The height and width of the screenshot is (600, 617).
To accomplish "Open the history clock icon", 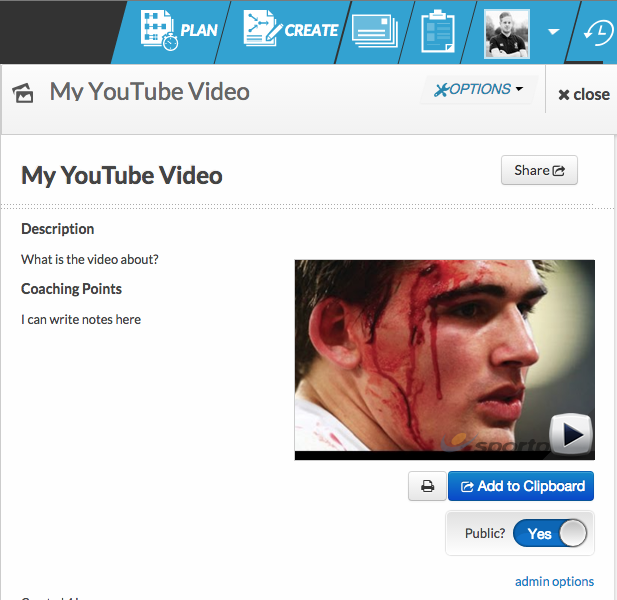I will 598,33.
